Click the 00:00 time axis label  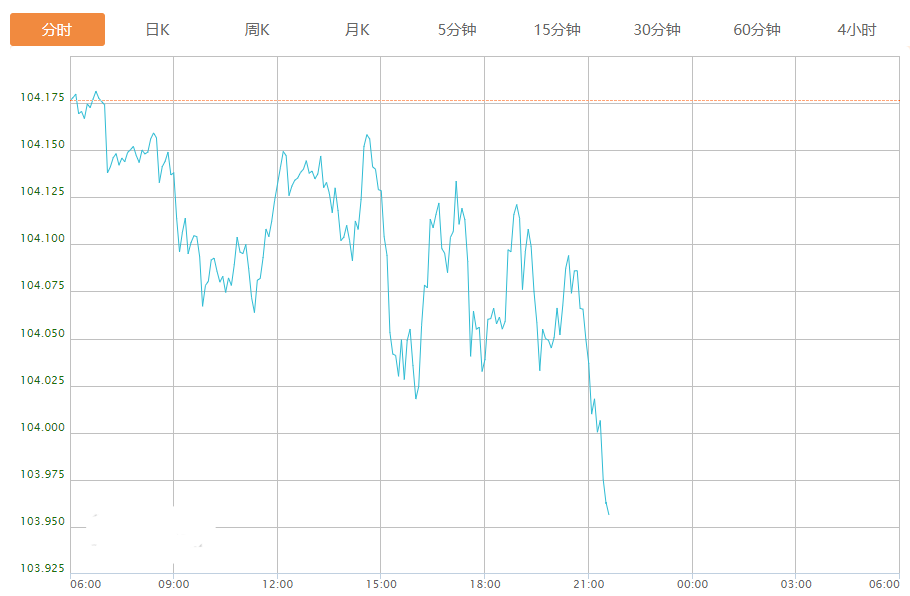coord(692,584)
